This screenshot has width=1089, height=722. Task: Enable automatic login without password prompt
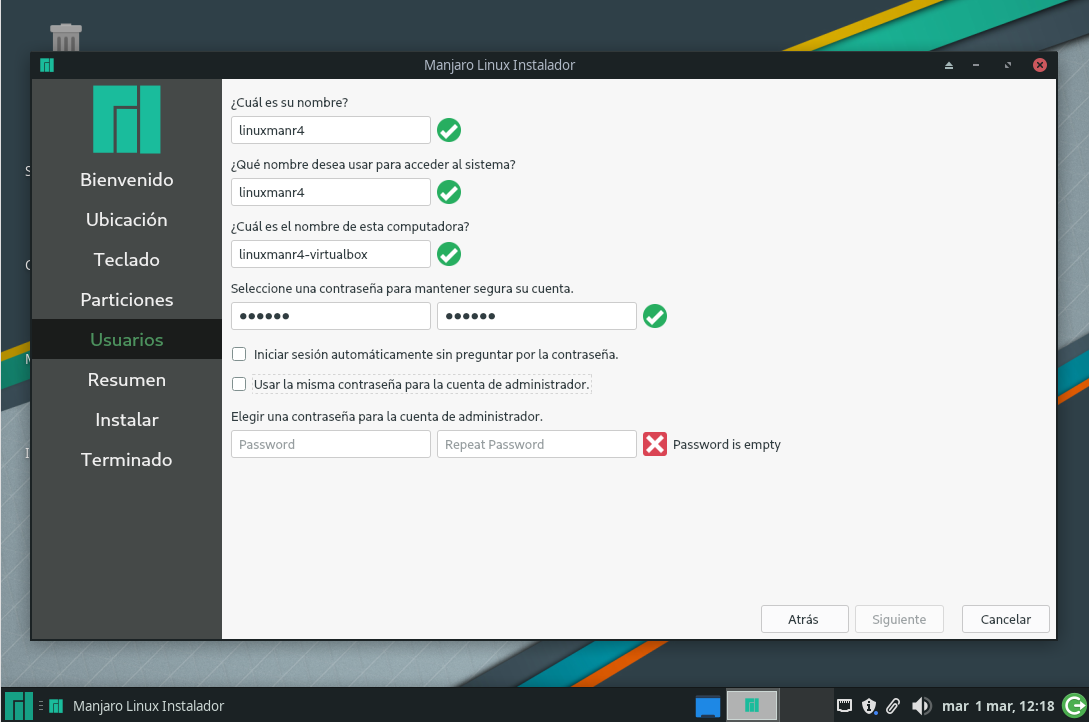[x=238, y=354]
